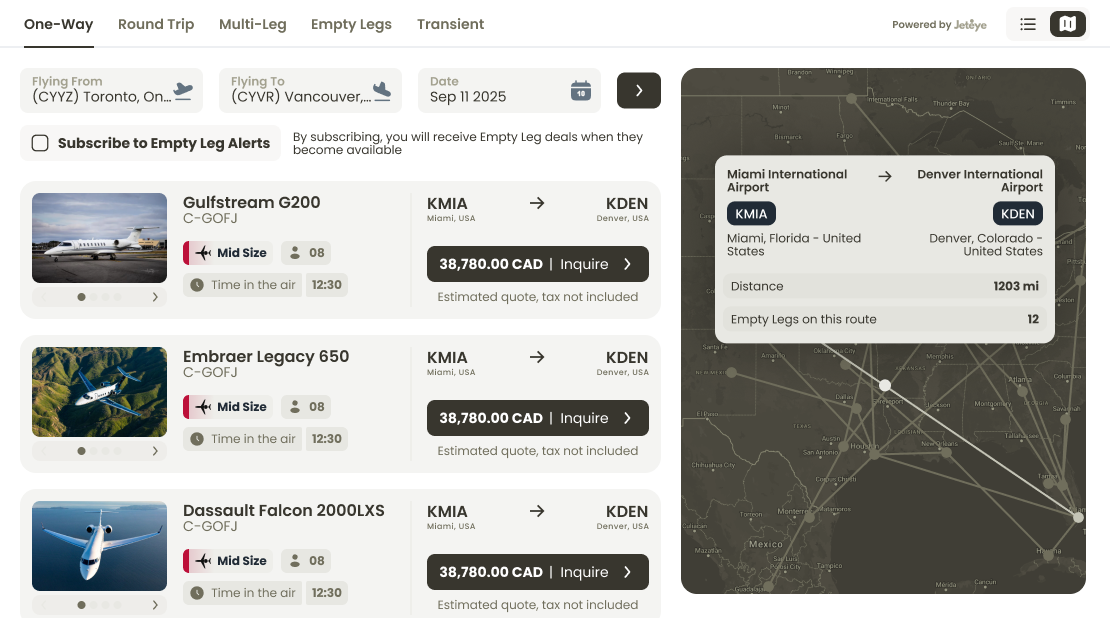Click clock icon on Dassault Falcon card

197,593
